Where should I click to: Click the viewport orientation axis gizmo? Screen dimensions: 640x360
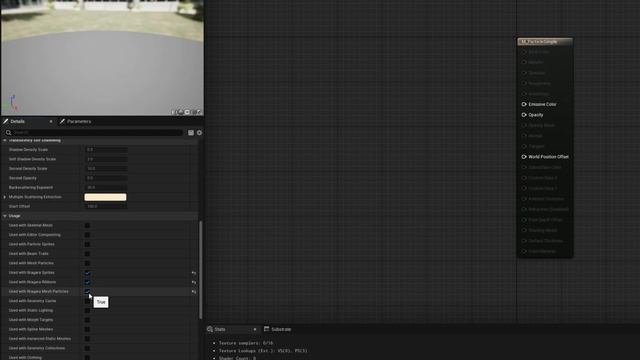(13, 104)
